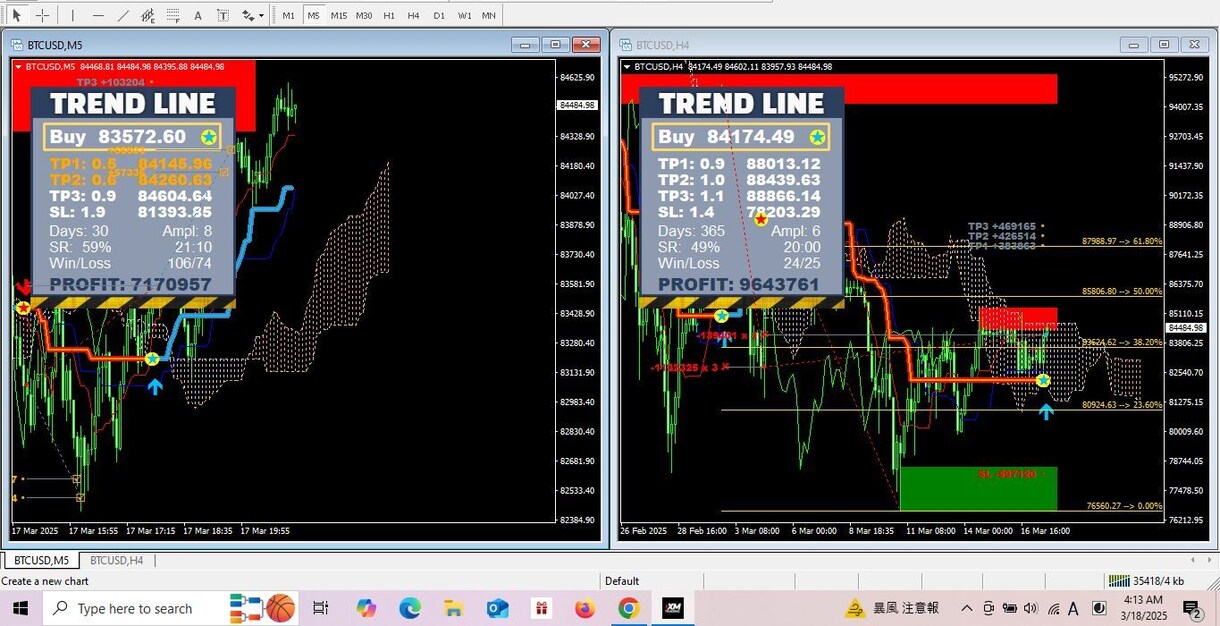Viewport: 1220px width, 626px height.
Task: Toggle the M5 timeframe button
Action: tap(313, 15)
